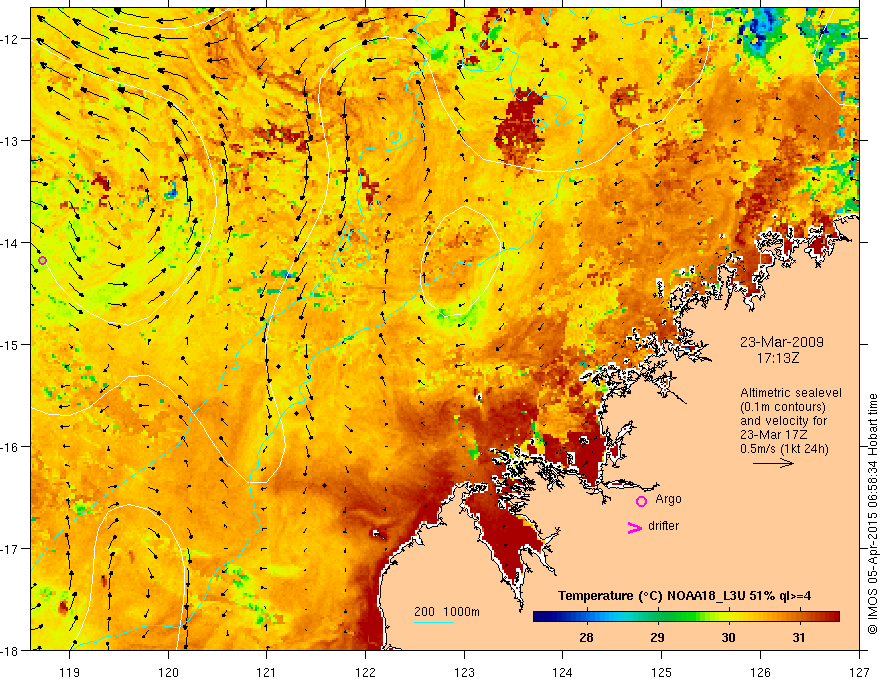Click the temperature color bar

click(686, 617)
